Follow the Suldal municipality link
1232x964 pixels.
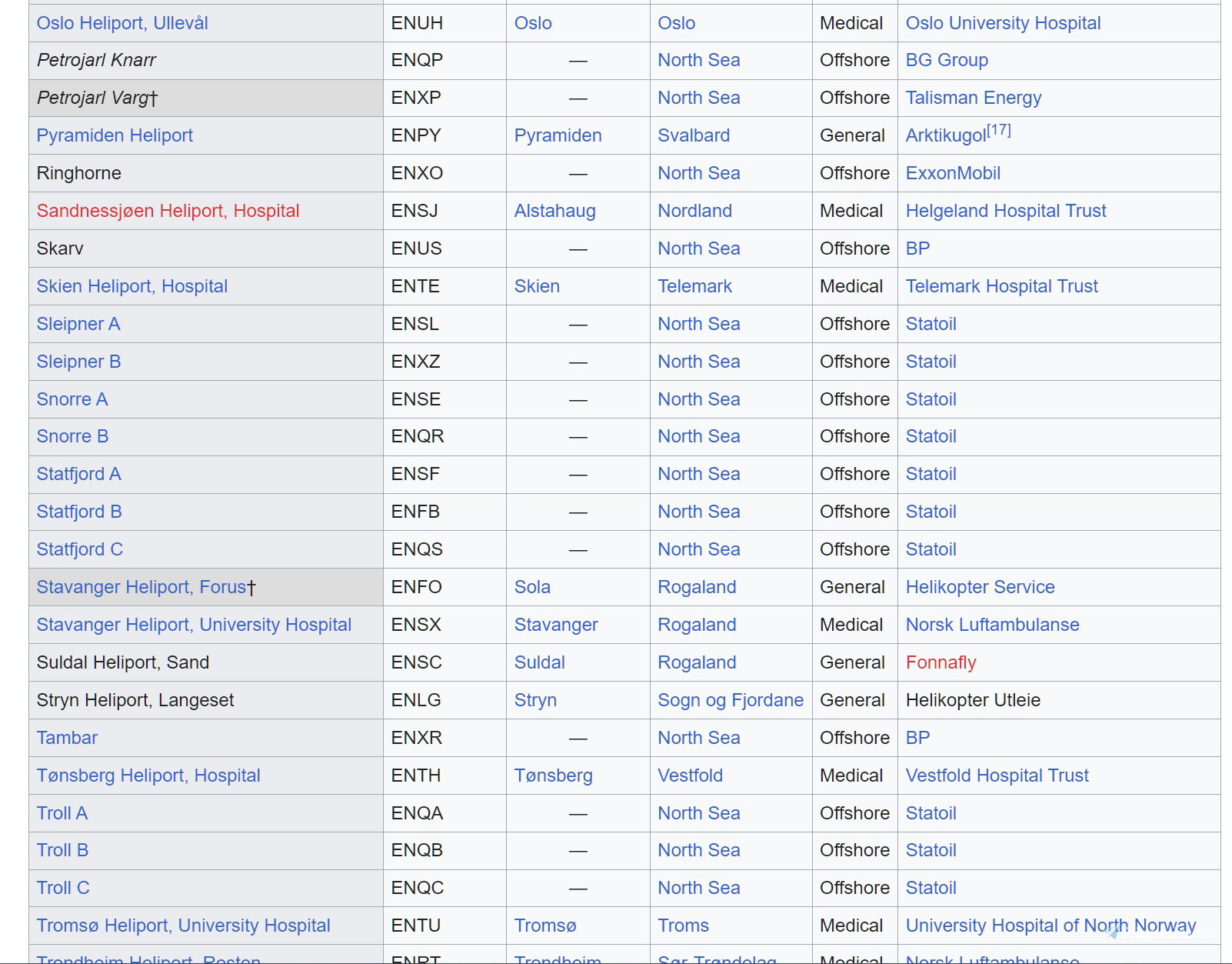pyautogui.click(x=539, y=662)
